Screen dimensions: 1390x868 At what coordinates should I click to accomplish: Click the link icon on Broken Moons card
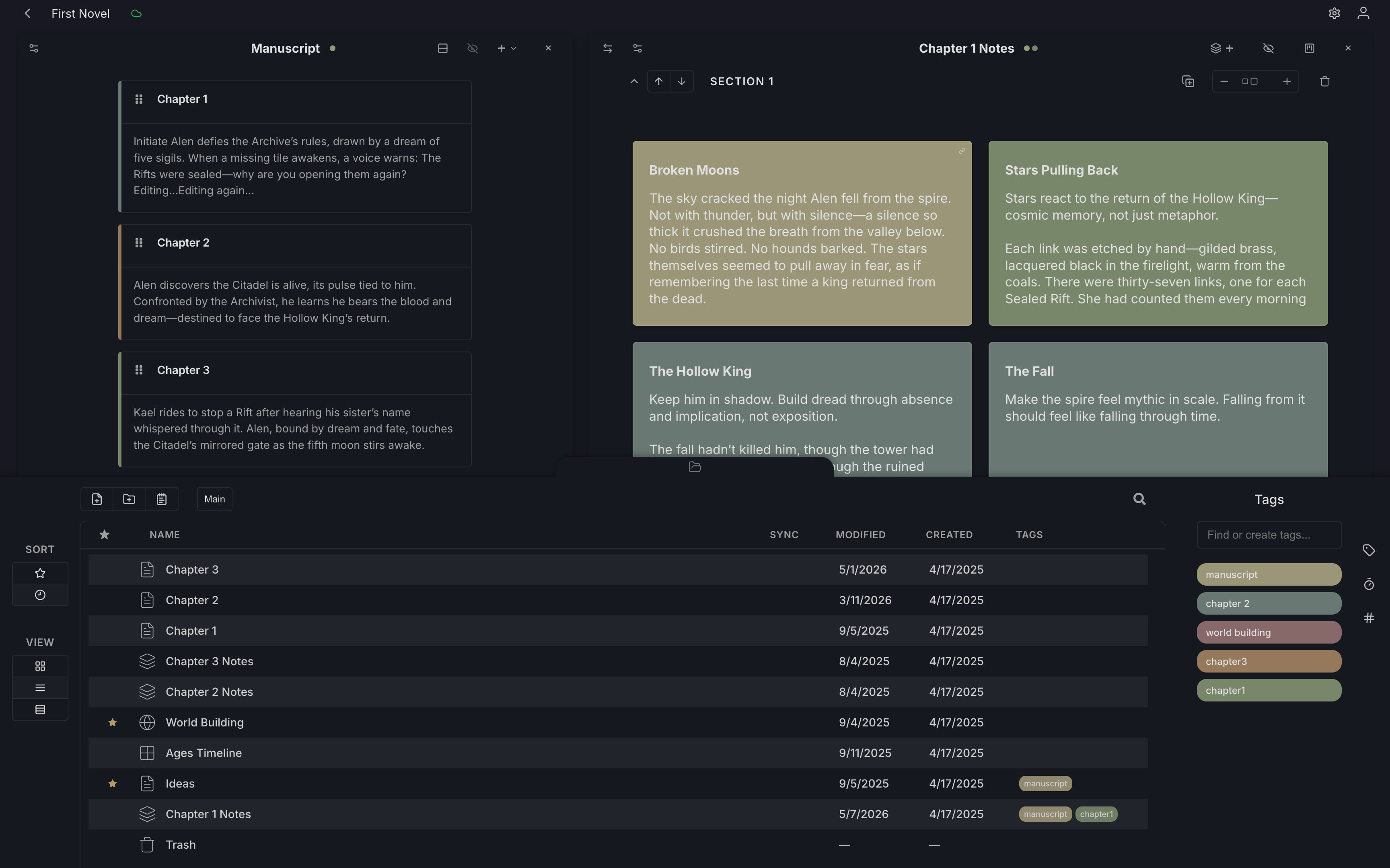click(961, 151)
